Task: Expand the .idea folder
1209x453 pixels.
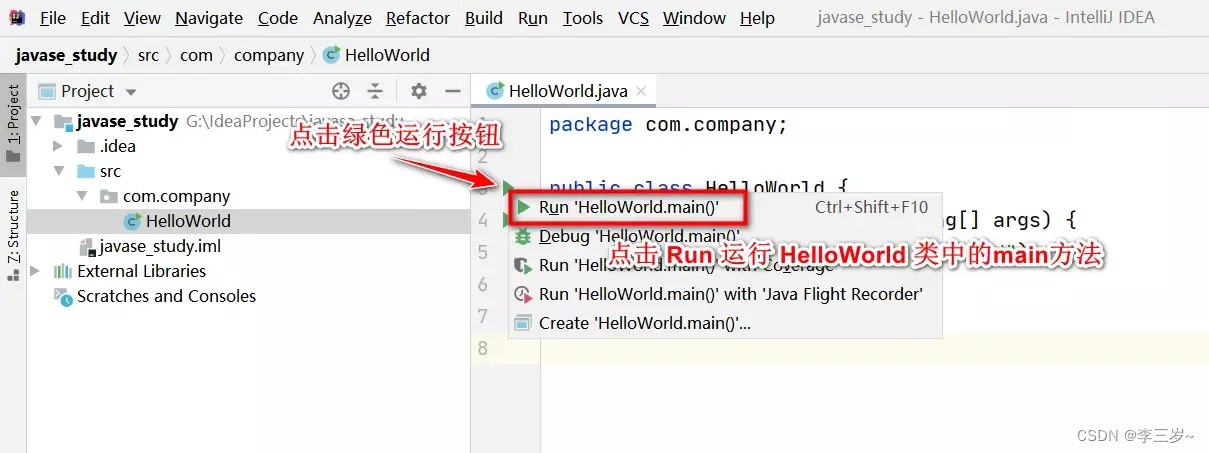Action: [x=60, y=146]
